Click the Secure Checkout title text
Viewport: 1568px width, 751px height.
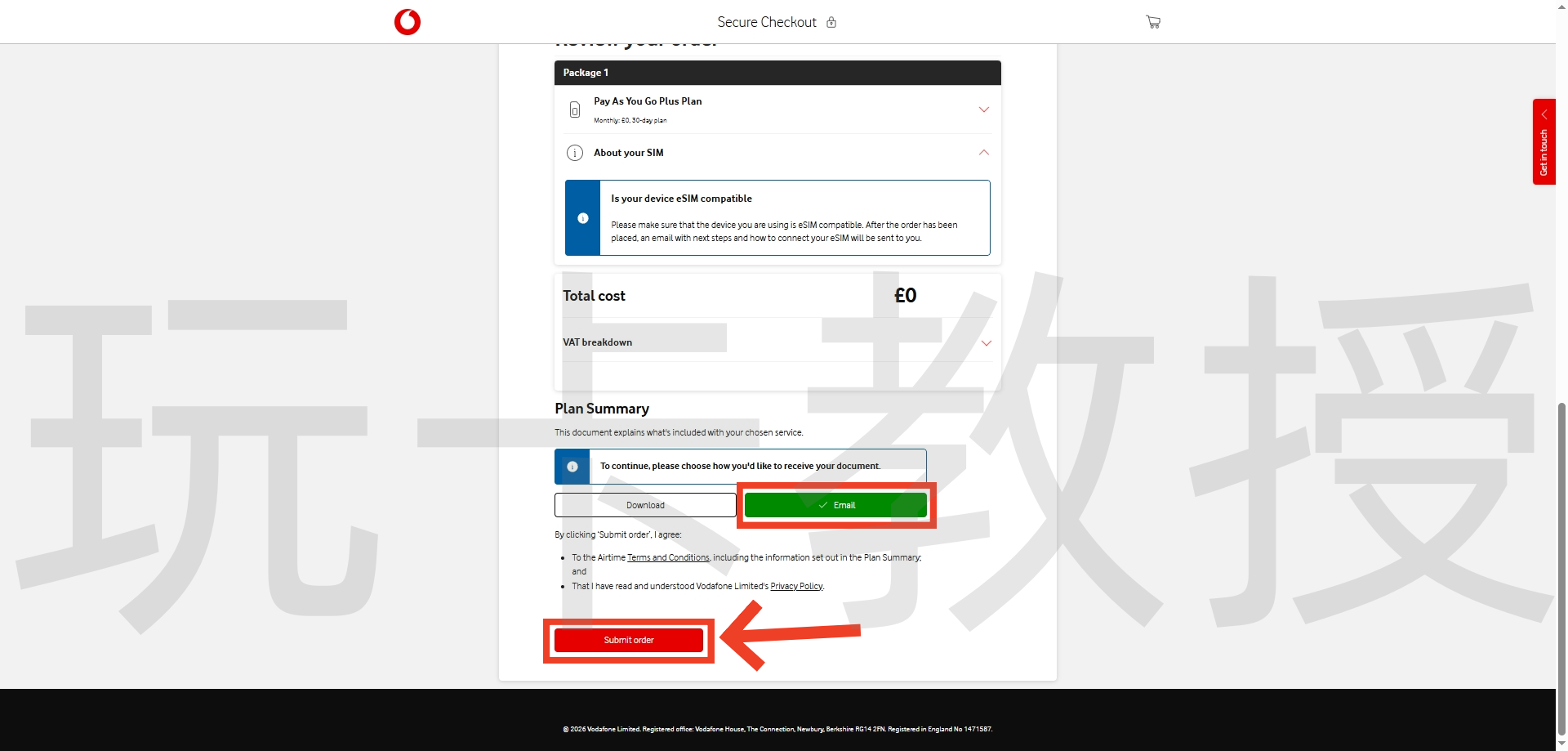767,22
